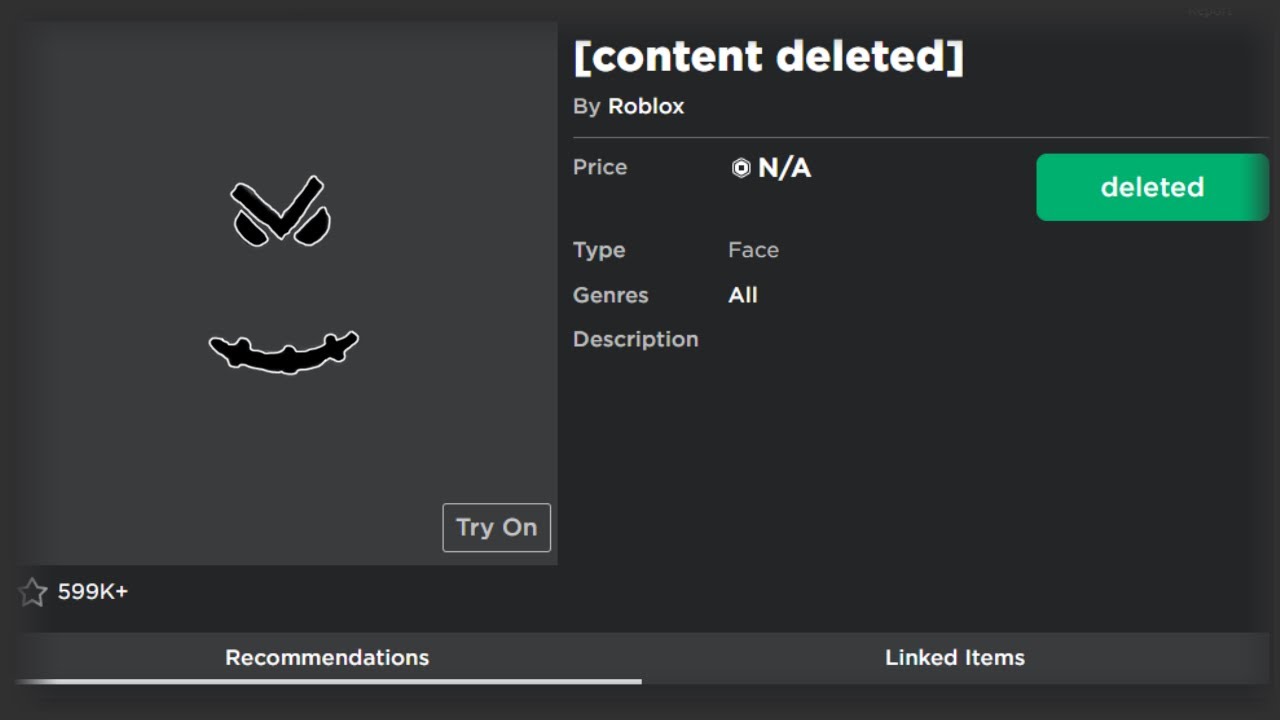This screenshot has height=720, width=1280.
Task: Click the white active-tab underline indicator
Action: pyautogui.click(x=328, y=682)
